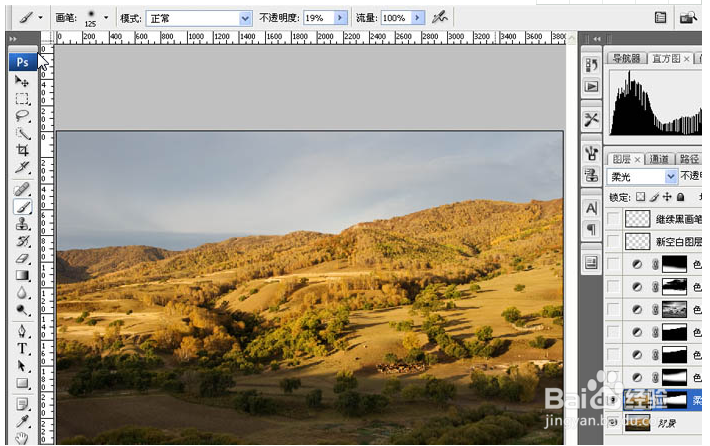Select the Eyedropper tool
Viewport: 710px width, 446px height.
(x=22, y=421)
